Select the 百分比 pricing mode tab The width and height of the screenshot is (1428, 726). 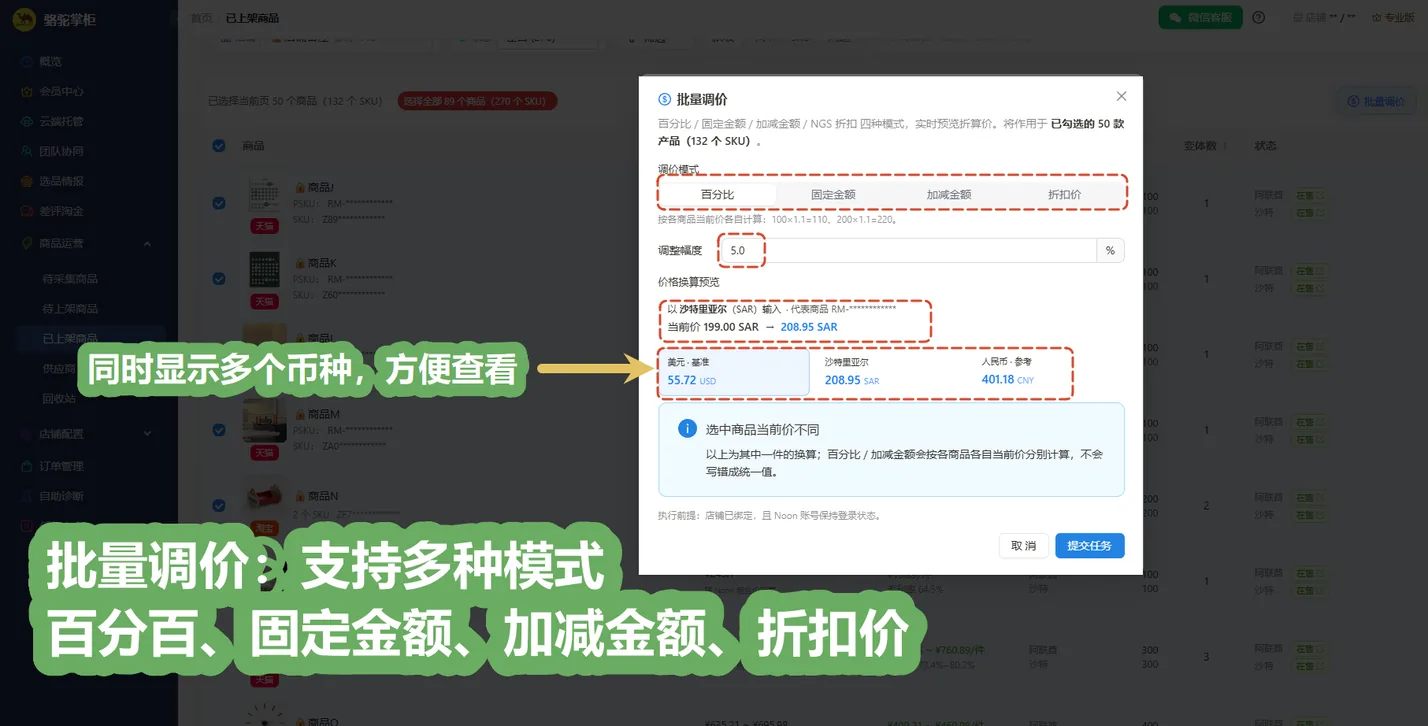(x=717, y=195)
